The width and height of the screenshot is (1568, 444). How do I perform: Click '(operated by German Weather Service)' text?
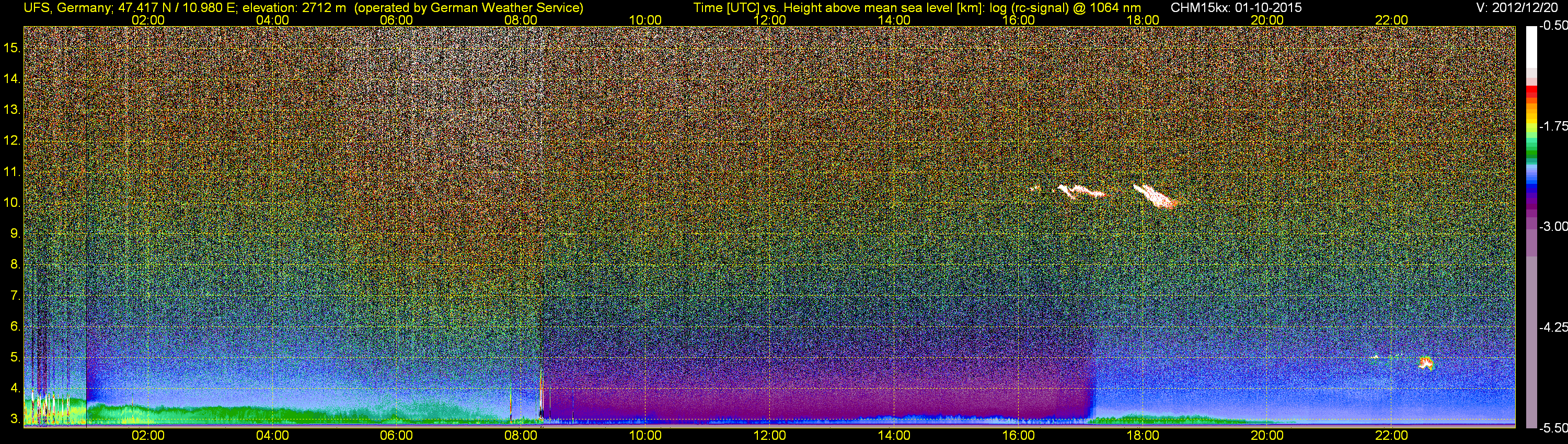coord(468,8)
